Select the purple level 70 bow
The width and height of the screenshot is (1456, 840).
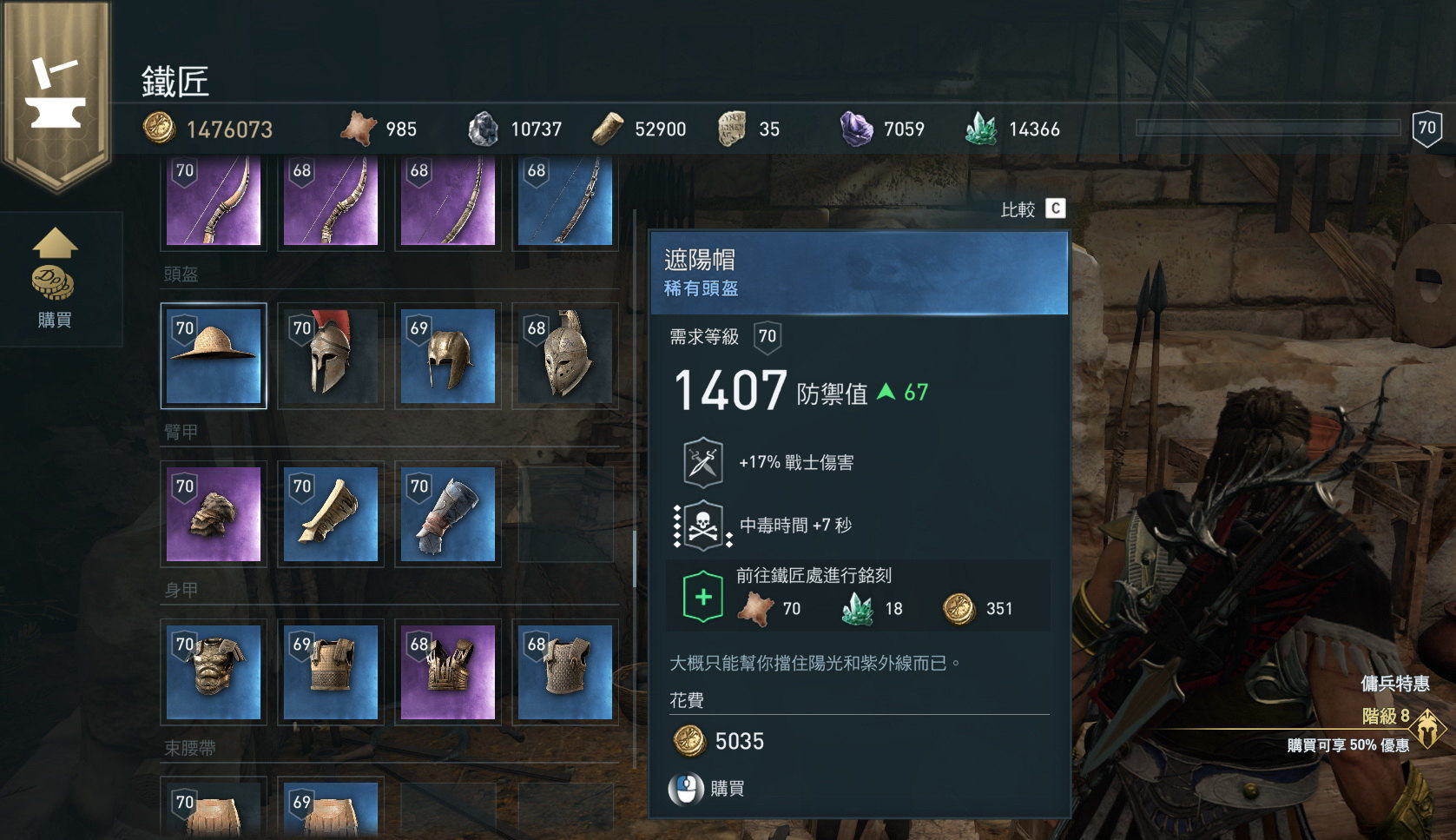[x=214, y=202]
